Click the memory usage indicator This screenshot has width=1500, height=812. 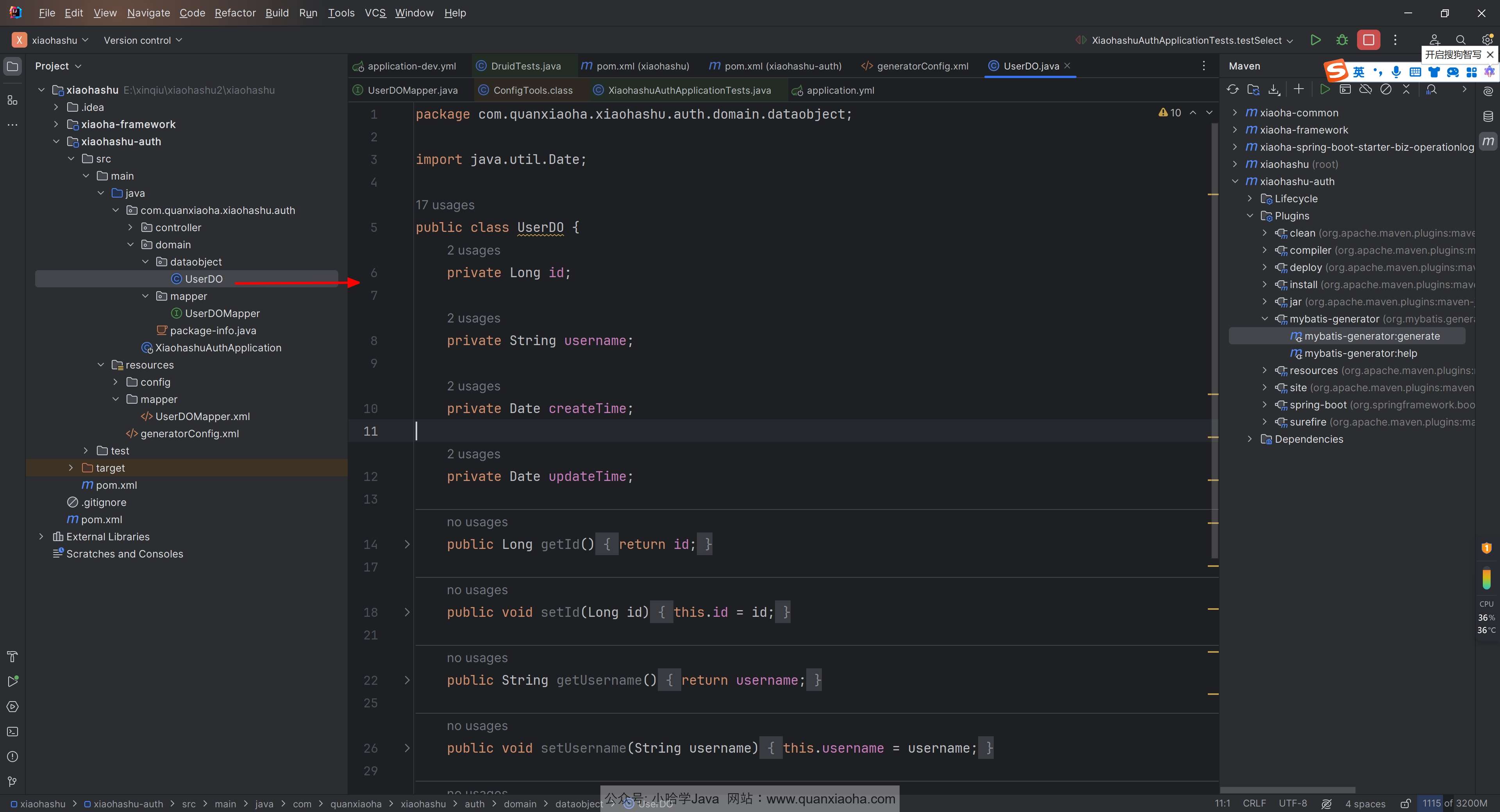tap(1454, 804)
